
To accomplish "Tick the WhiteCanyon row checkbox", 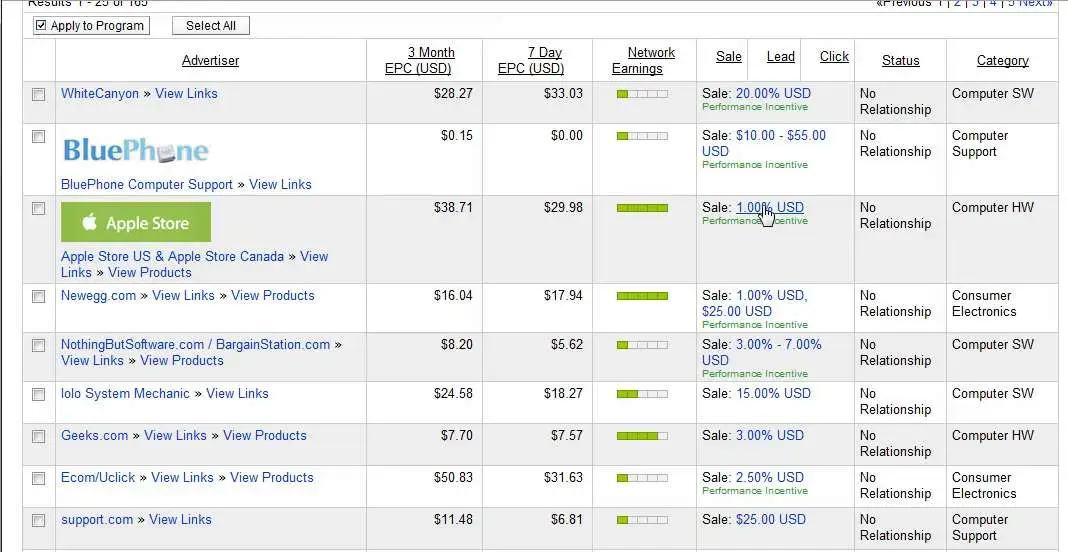I will (39, 95).
